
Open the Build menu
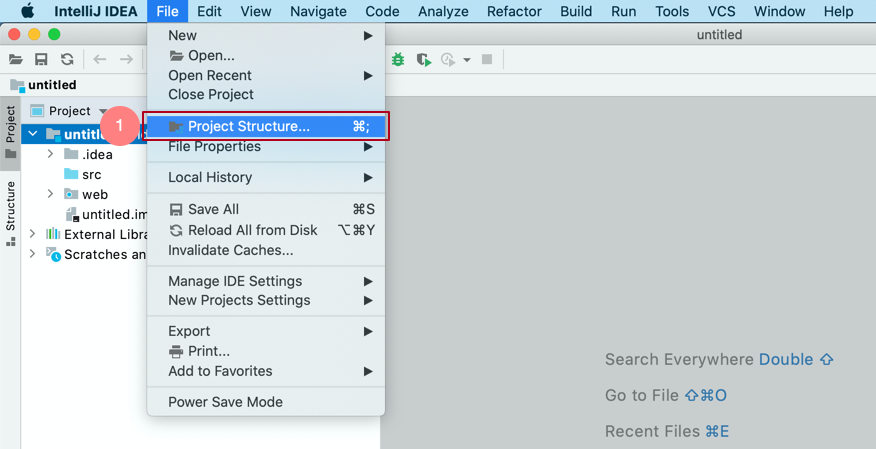576,11
